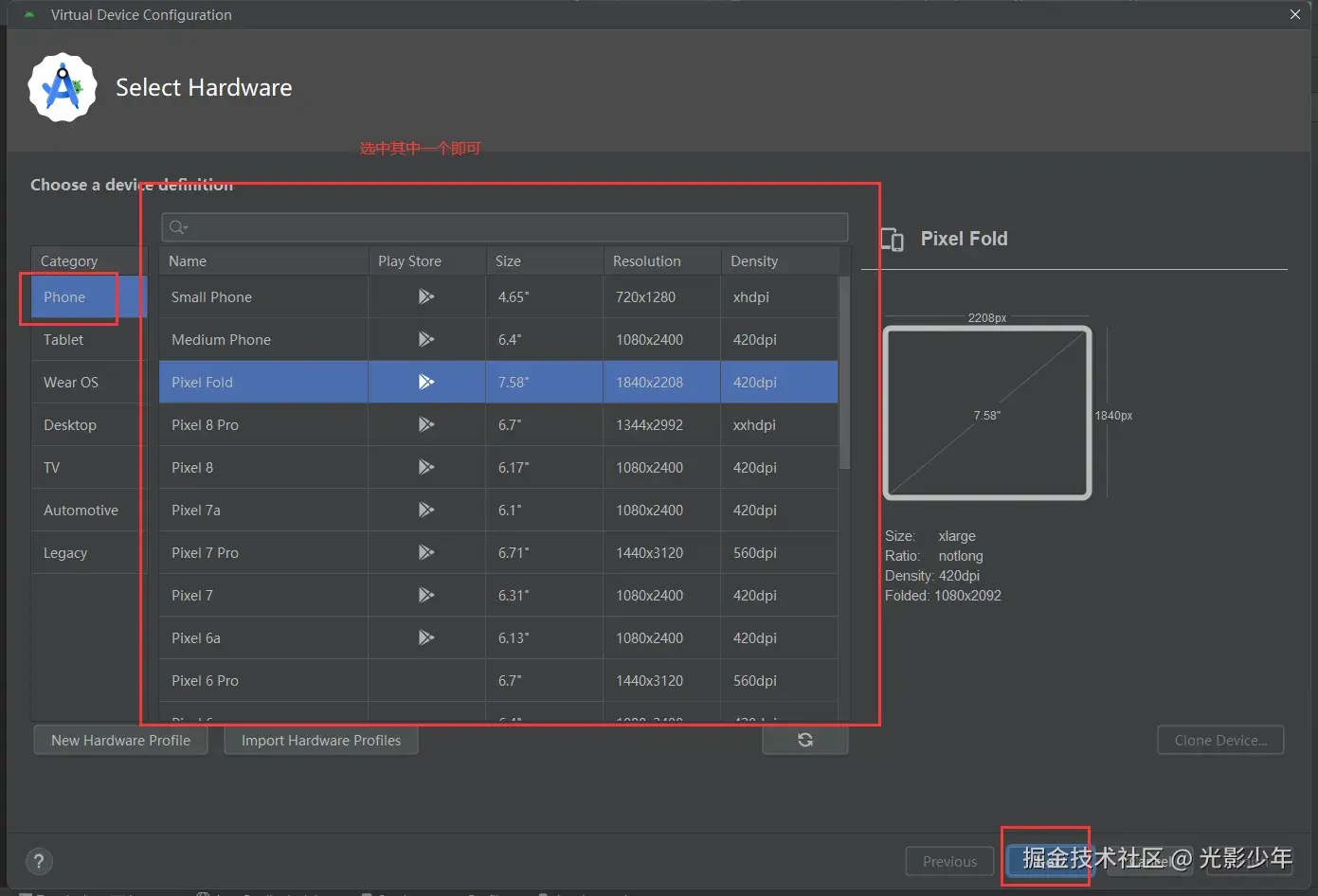The image size is (1318, 896).
Task: Click the 560dpi cell in Pixel 7 Pro row
Action: click(x=780, y=552)
